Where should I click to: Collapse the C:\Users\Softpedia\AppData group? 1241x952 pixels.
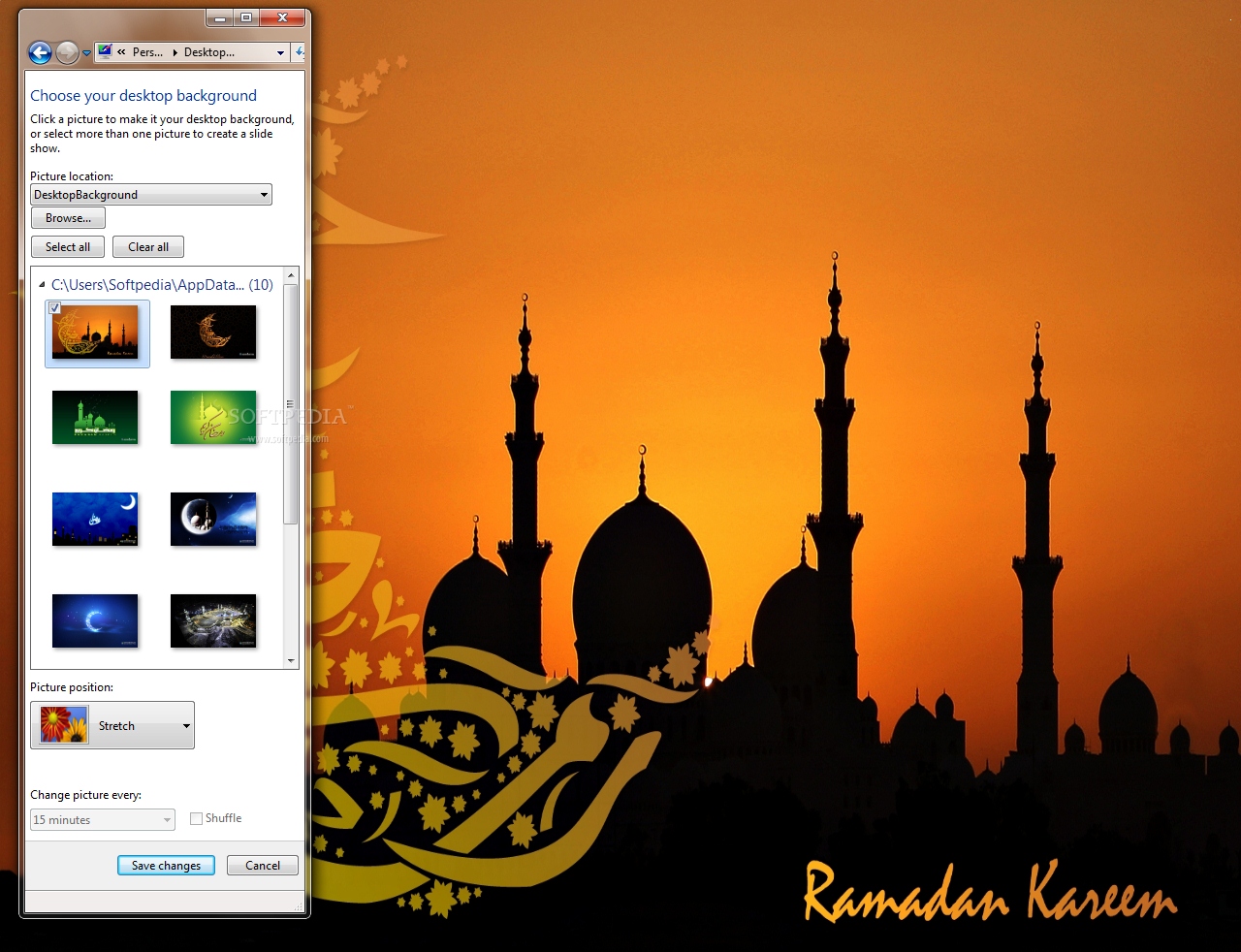(42, 285)
